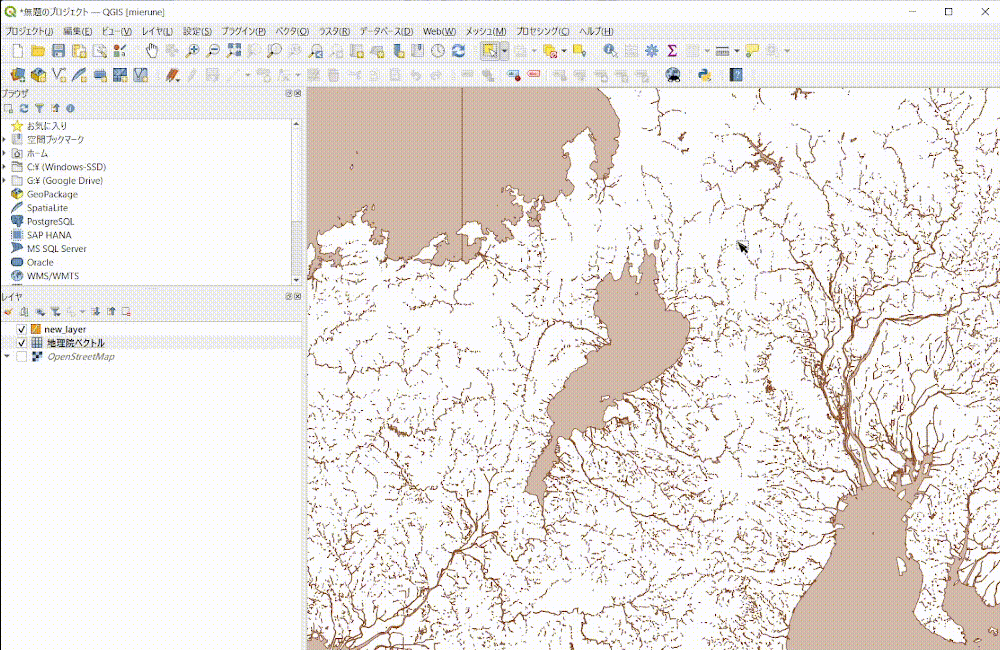The image size is (1000, 650).
Task: Toggle visibility of new_layer
Action: tap(21, 329)
